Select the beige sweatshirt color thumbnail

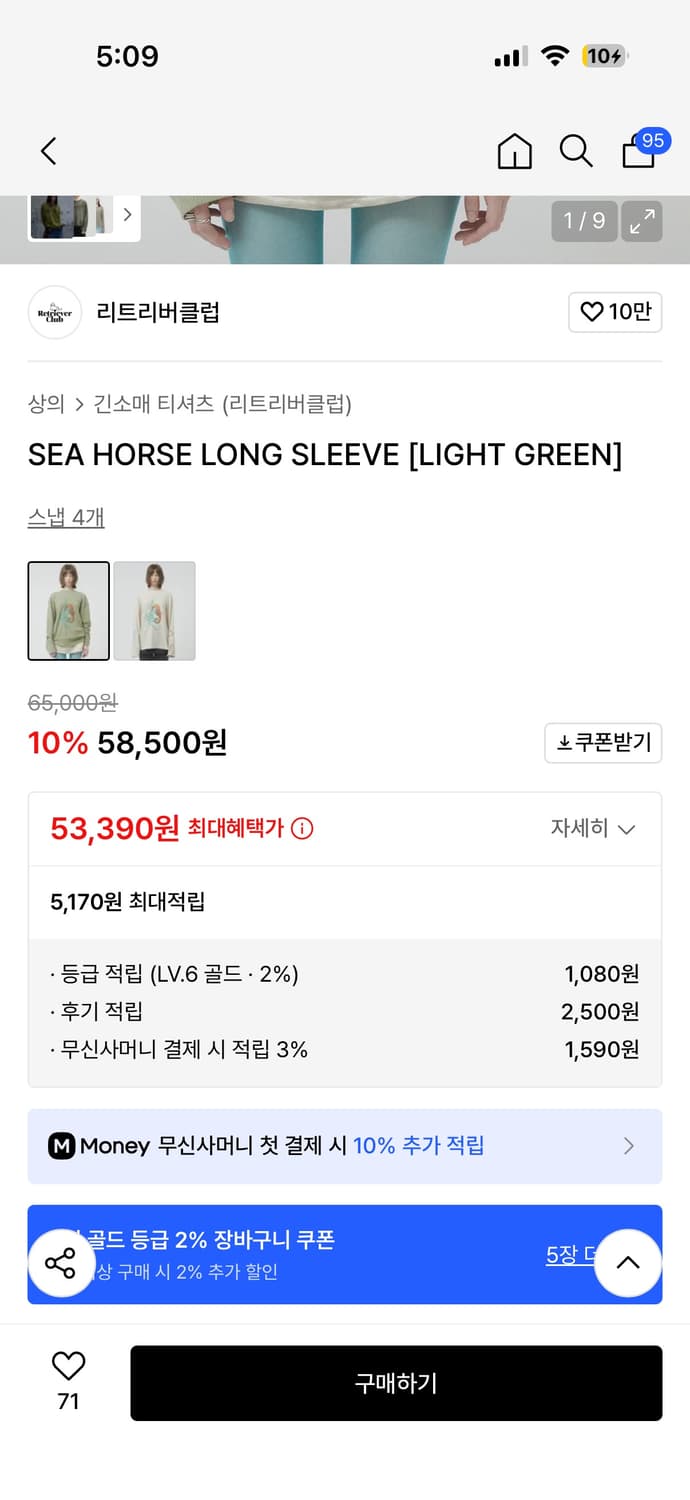point(155,611)
